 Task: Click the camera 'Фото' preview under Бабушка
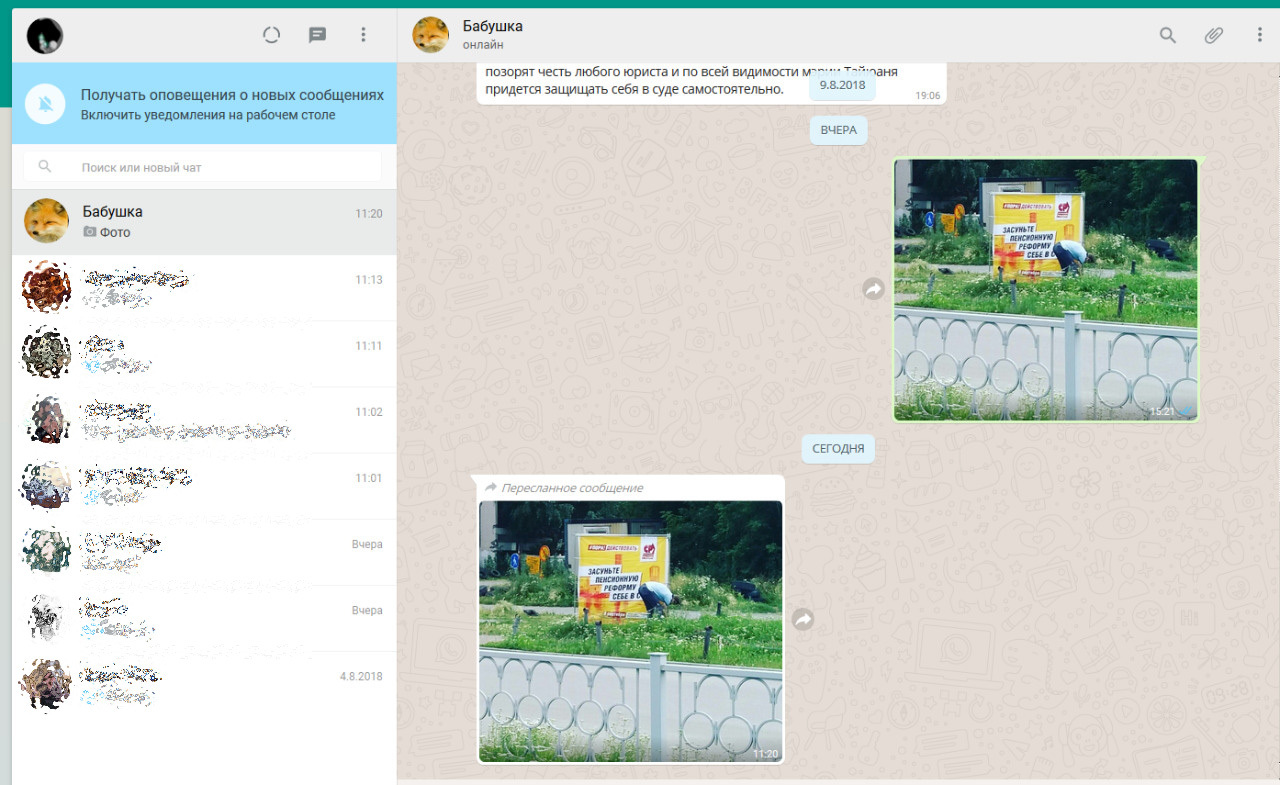(107, 232)
